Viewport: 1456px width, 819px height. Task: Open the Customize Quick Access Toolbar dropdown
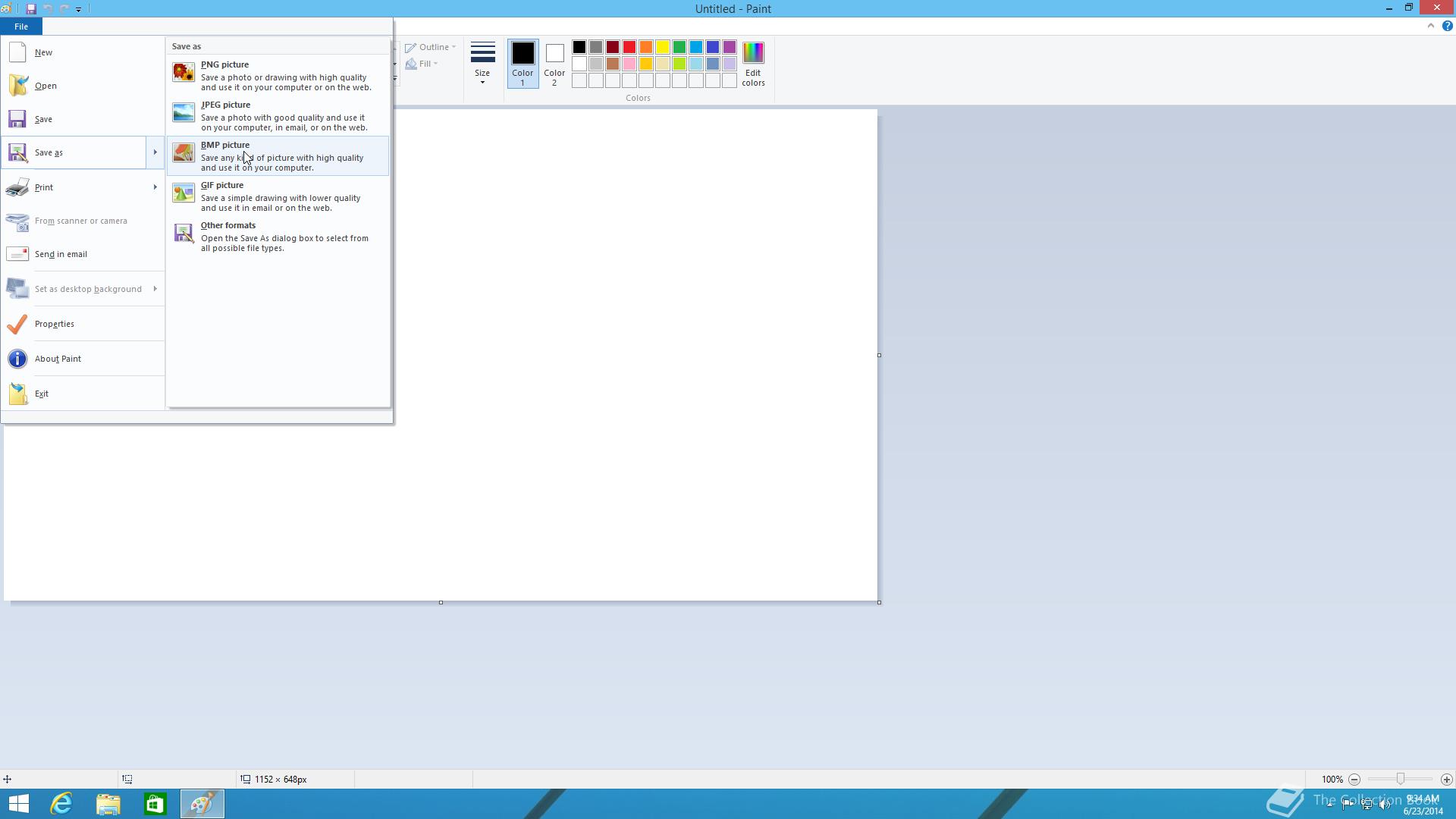(x=78, y=9)
